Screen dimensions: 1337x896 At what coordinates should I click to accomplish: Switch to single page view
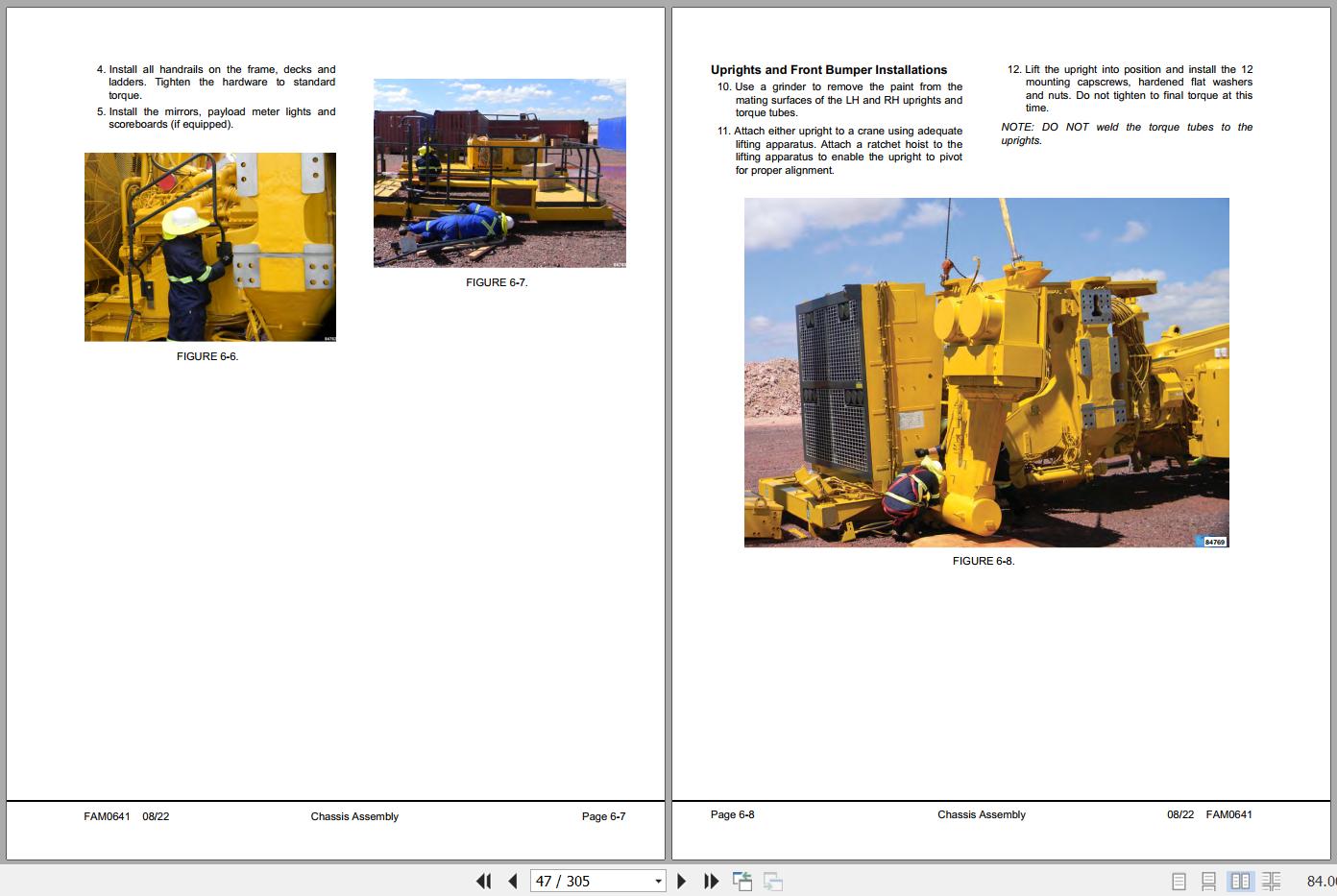1179,881
